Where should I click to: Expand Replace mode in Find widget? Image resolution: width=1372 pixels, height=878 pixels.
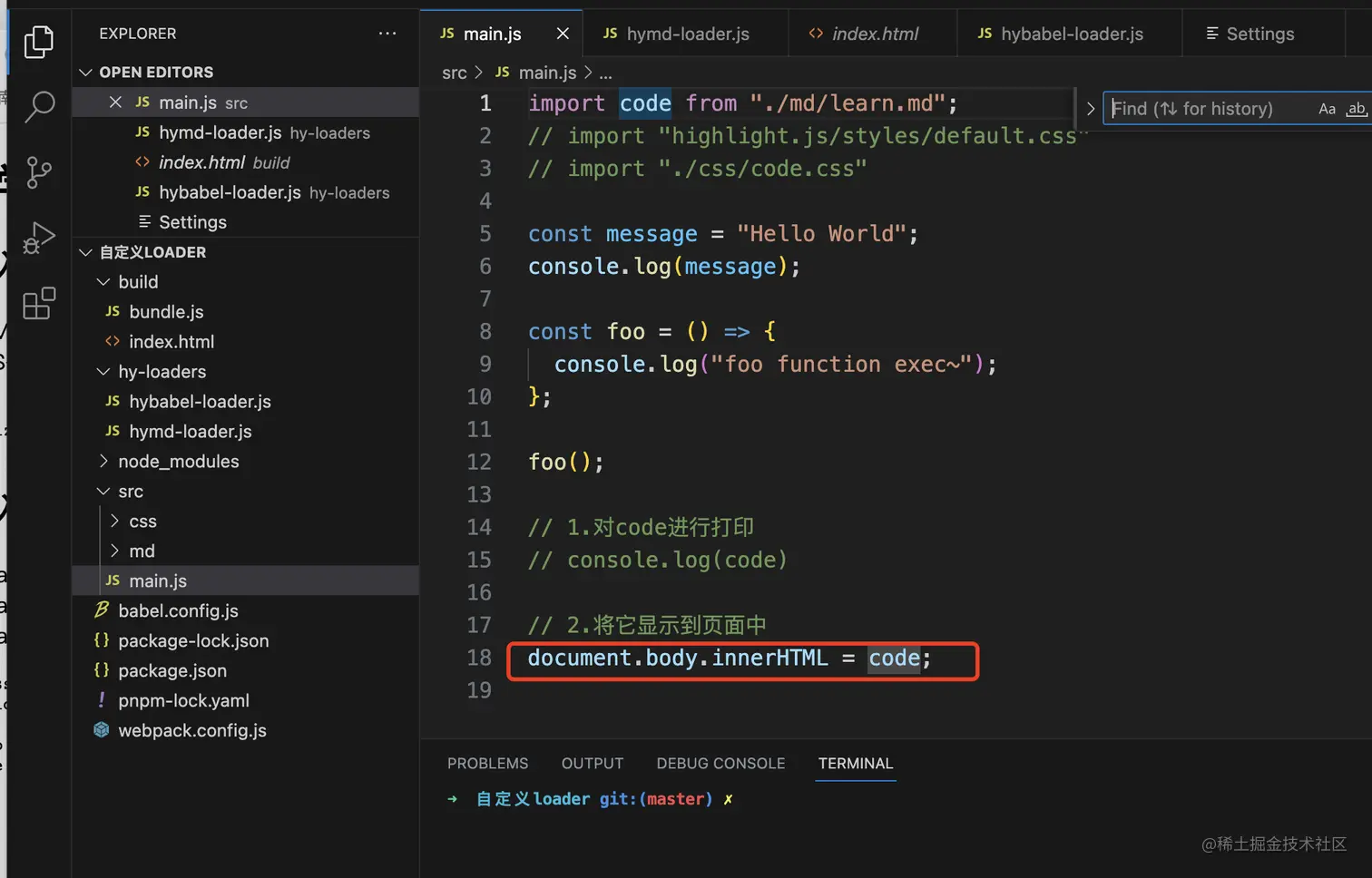coord(1091,109)
